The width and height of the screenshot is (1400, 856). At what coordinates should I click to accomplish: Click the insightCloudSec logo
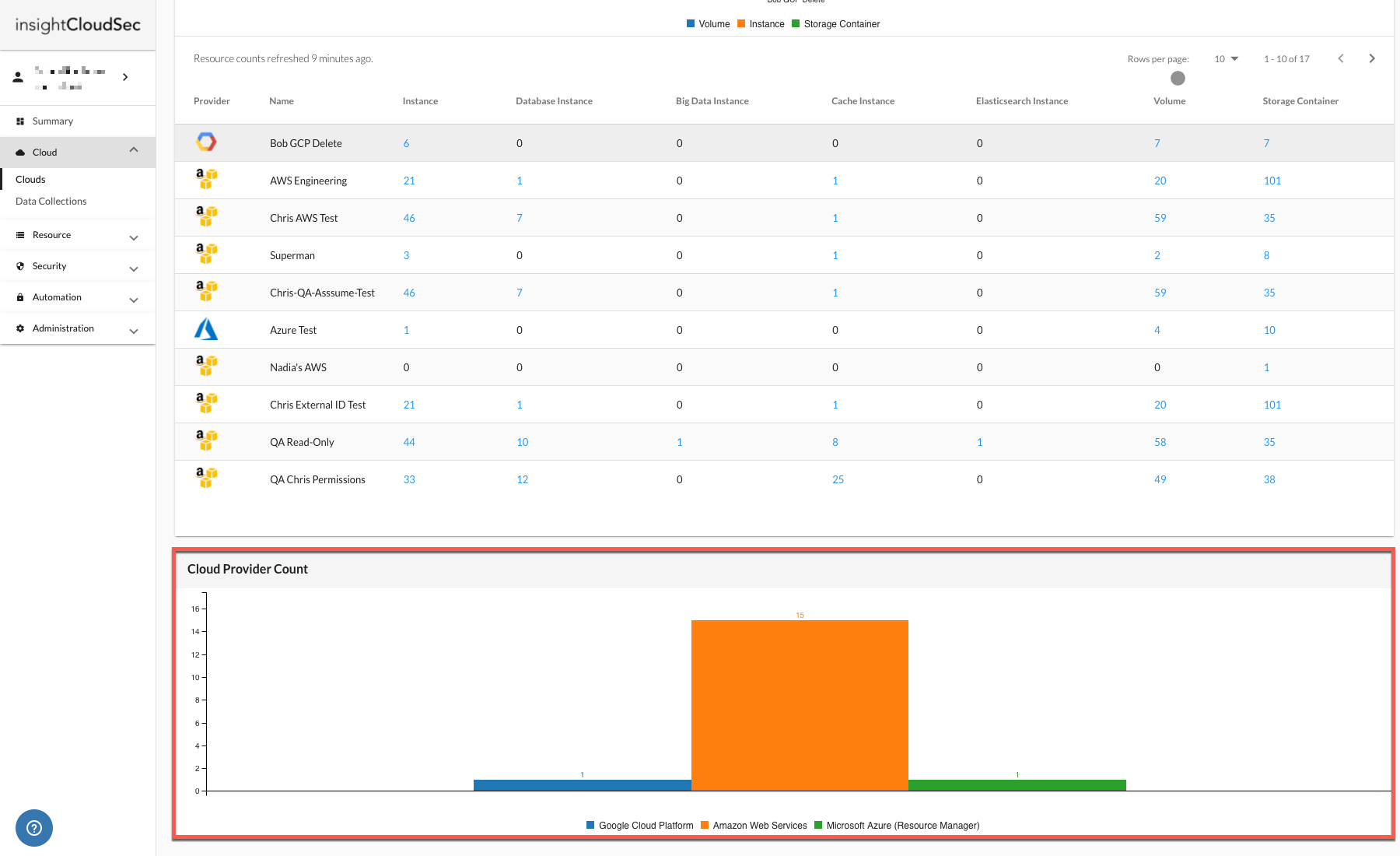(x=78, y=25)
